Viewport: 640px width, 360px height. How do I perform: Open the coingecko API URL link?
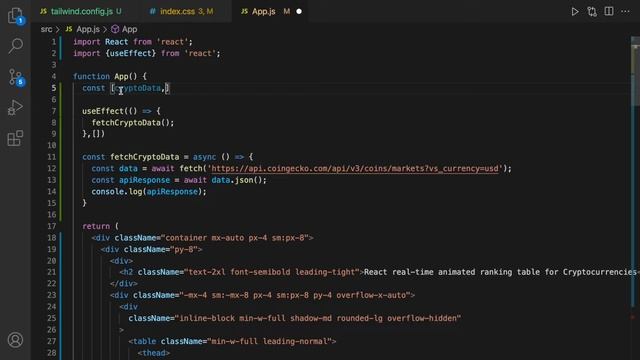tap(355, 169)
